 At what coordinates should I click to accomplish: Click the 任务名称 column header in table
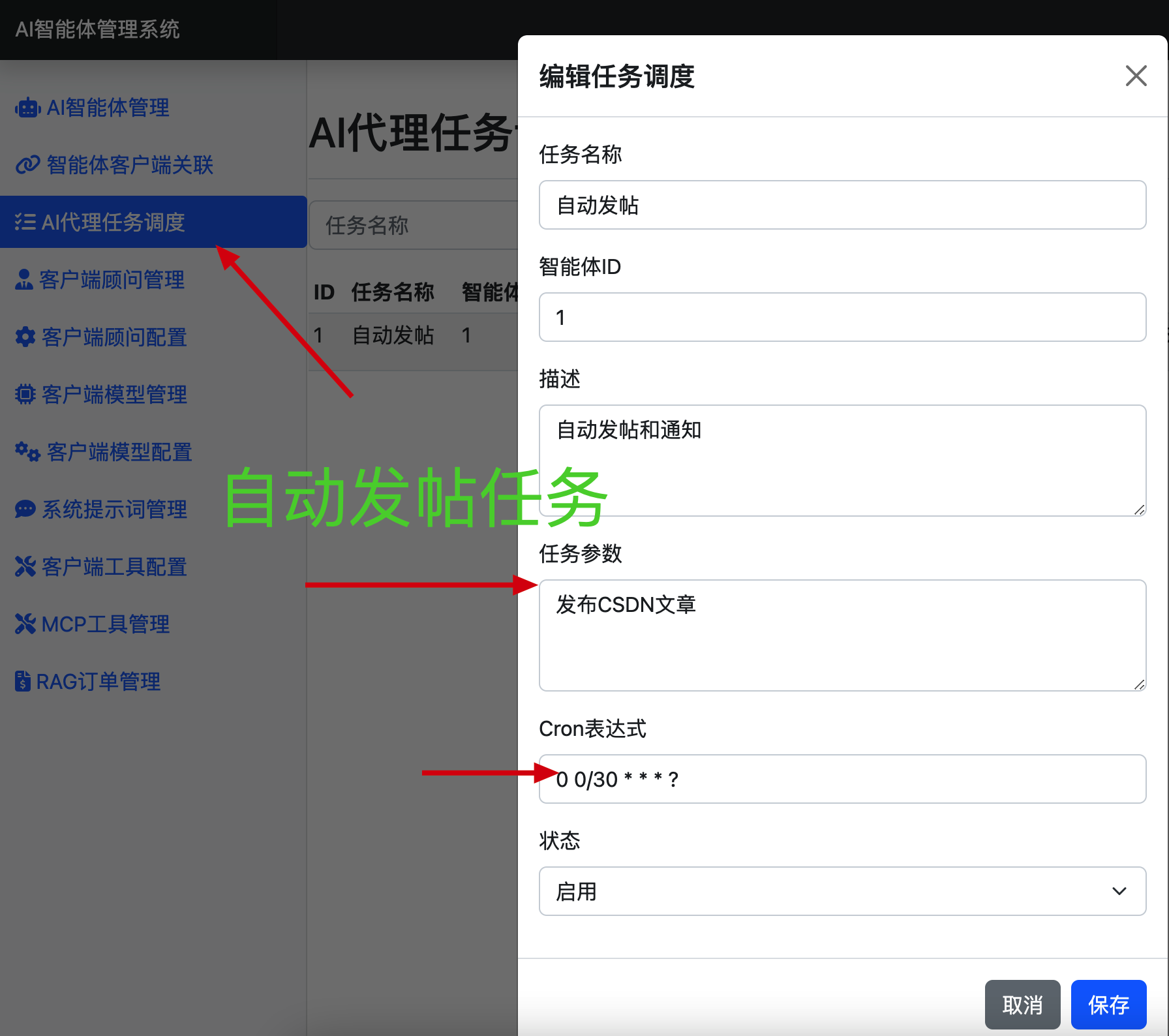point(393,292)
